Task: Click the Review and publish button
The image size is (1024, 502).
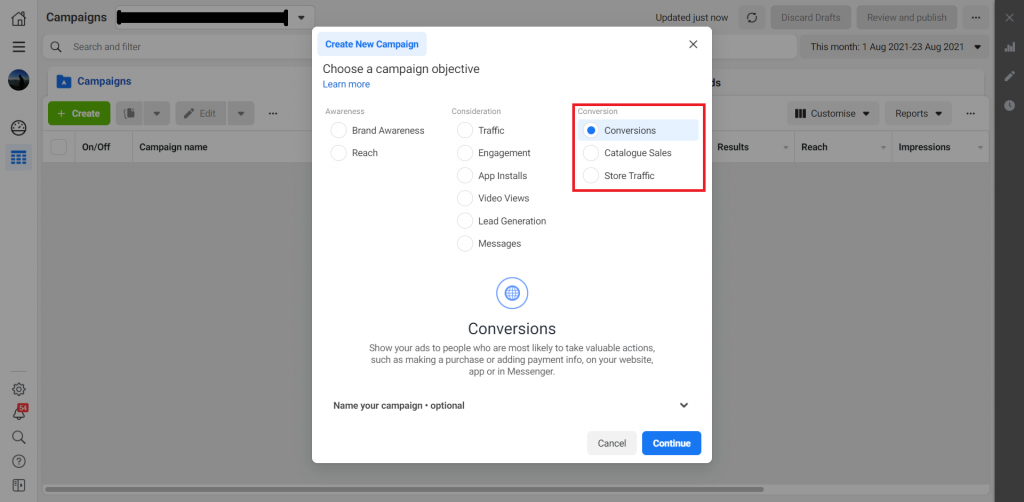Action: point(906,18)
